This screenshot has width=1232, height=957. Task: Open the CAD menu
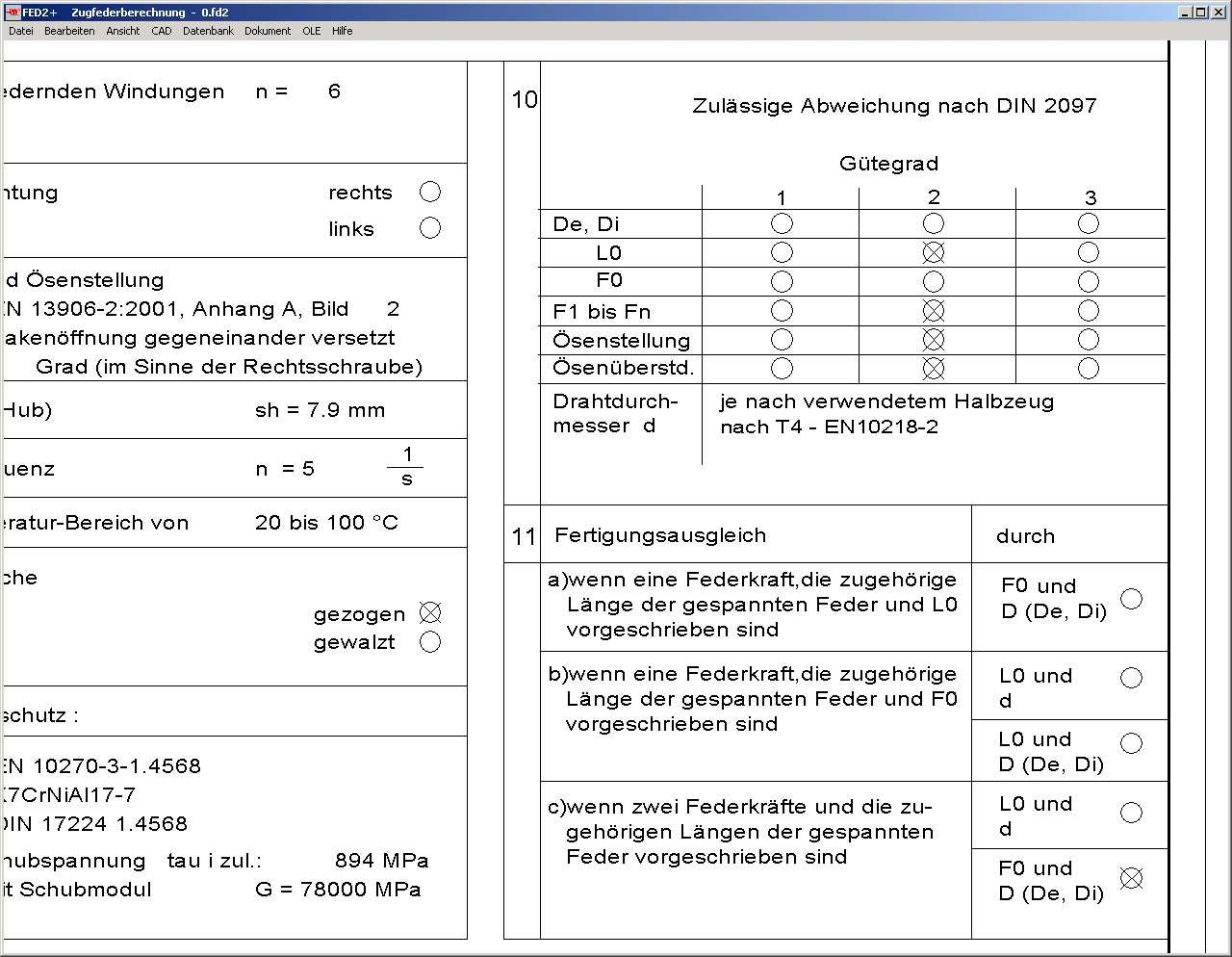pyautogui.click(x=162, y=31)
